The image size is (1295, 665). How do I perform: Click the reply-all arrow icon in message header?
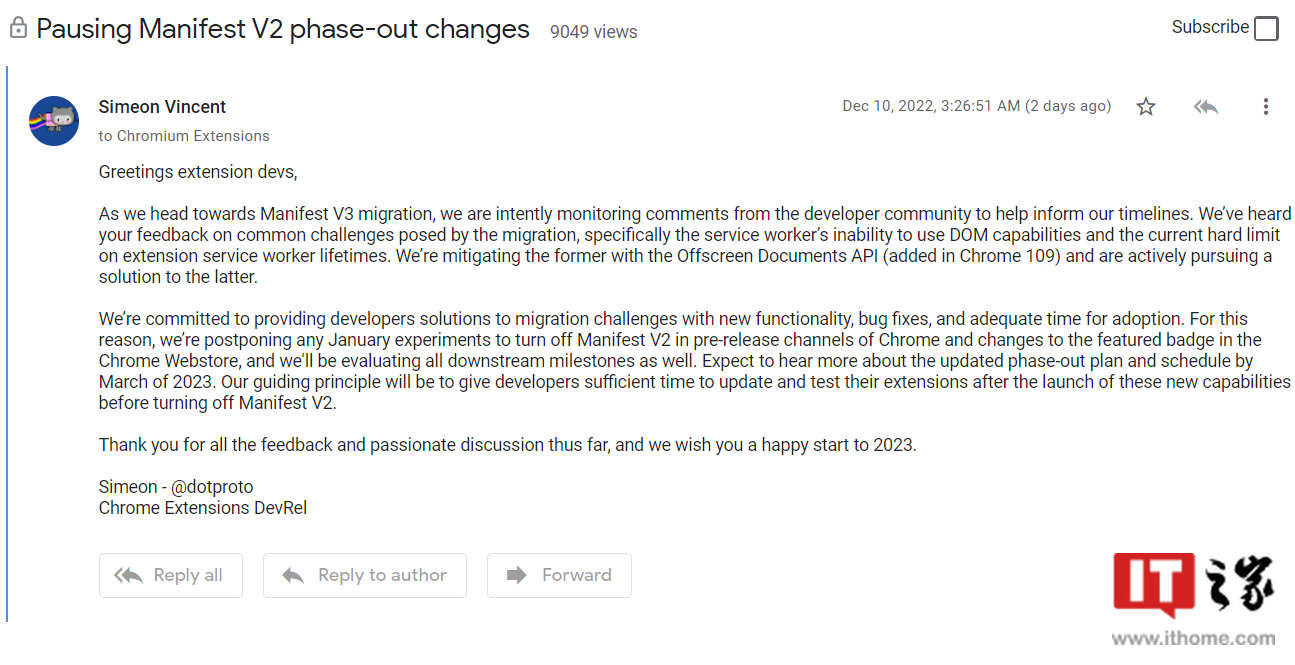point(1206,106)
